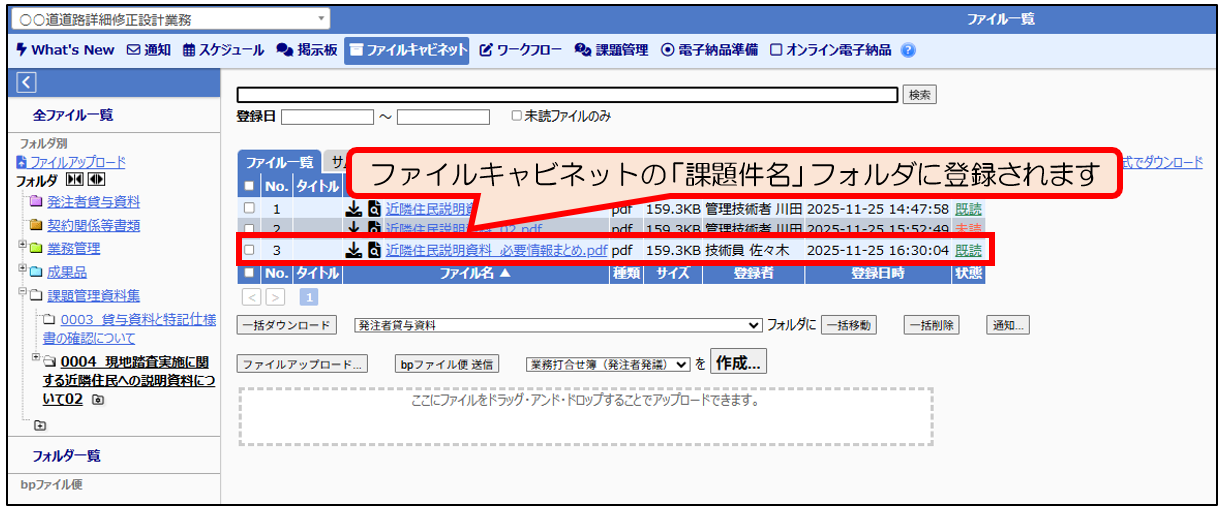The width and height of the screenshot is (1225, 517).
Task: Click the expand-all folders icon beside フォルダ
Action: 96,180
